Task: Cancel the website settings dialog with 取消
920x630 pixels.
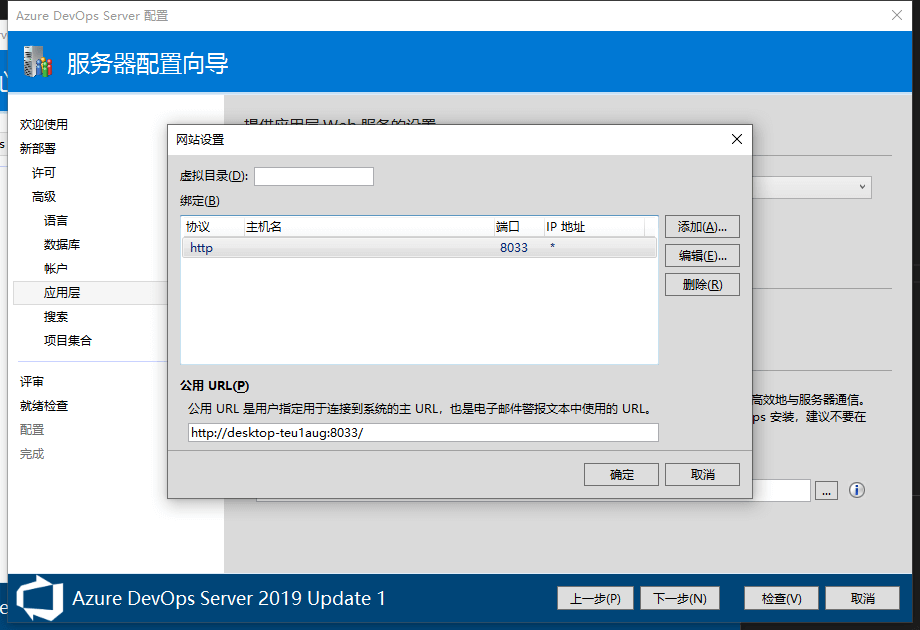Action: click(702, 474)
